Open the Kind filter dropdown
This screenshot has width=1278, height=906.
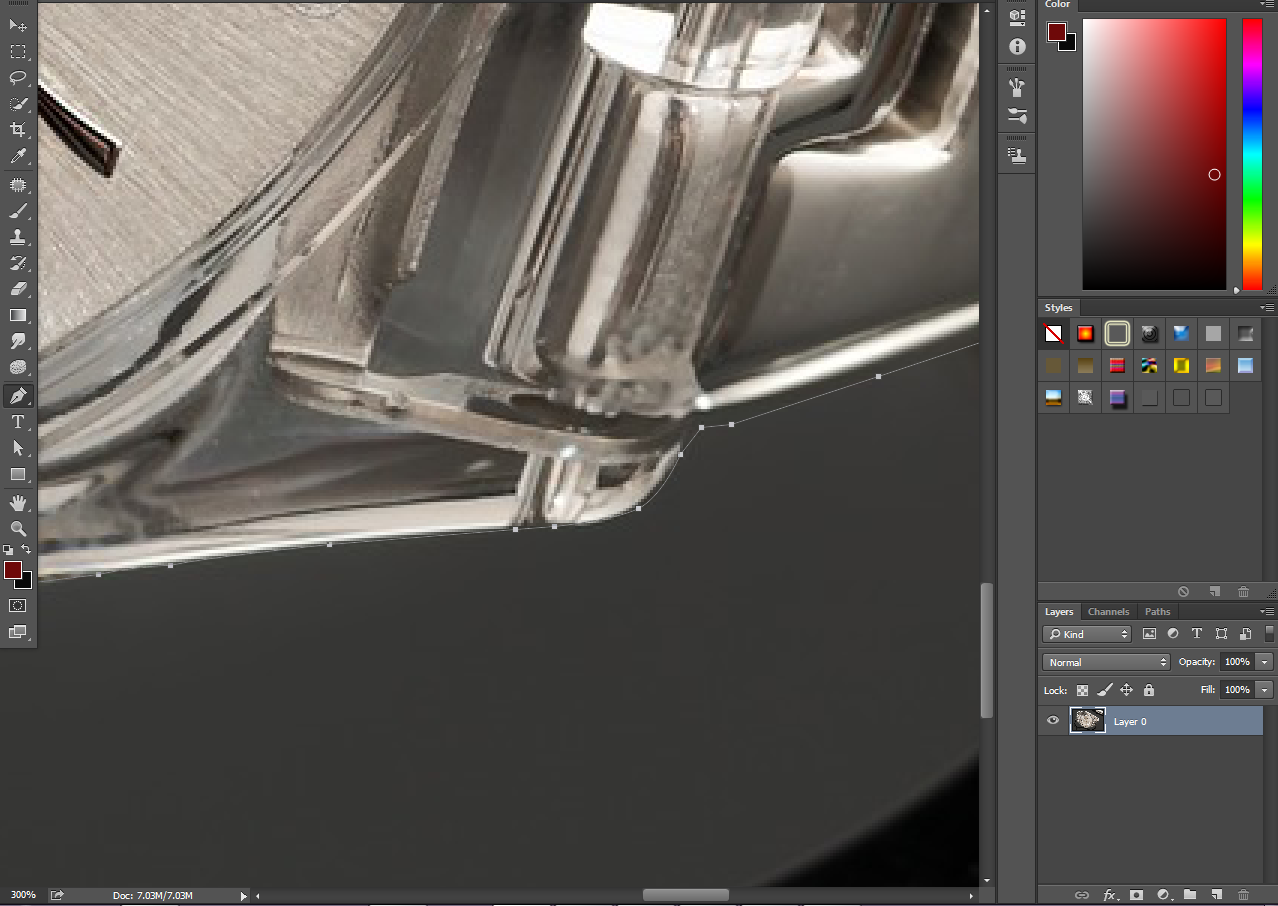[1086, 633]
